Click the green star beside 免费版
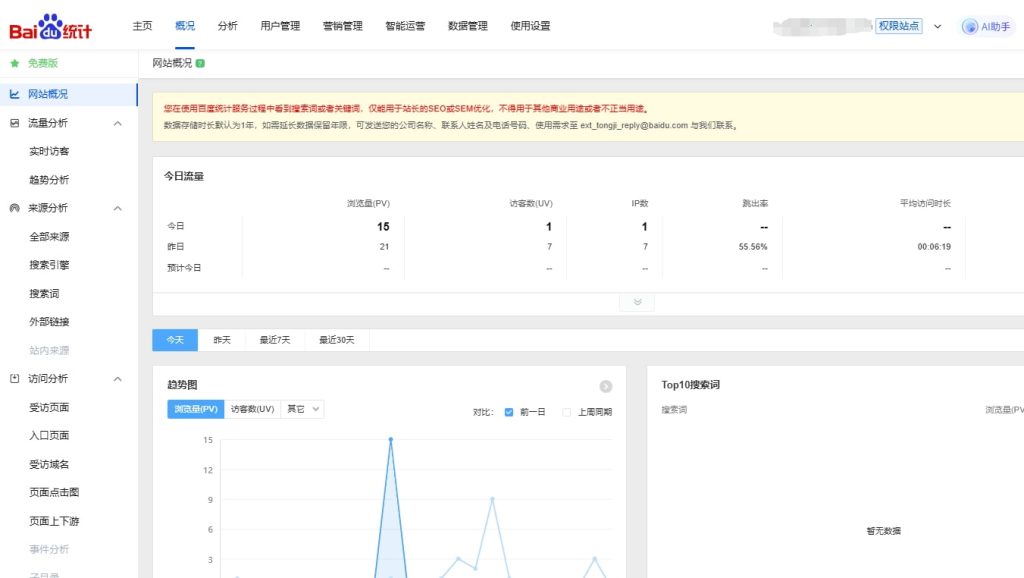The width and height of the screenshot is (1024, 578). point(14,63)
